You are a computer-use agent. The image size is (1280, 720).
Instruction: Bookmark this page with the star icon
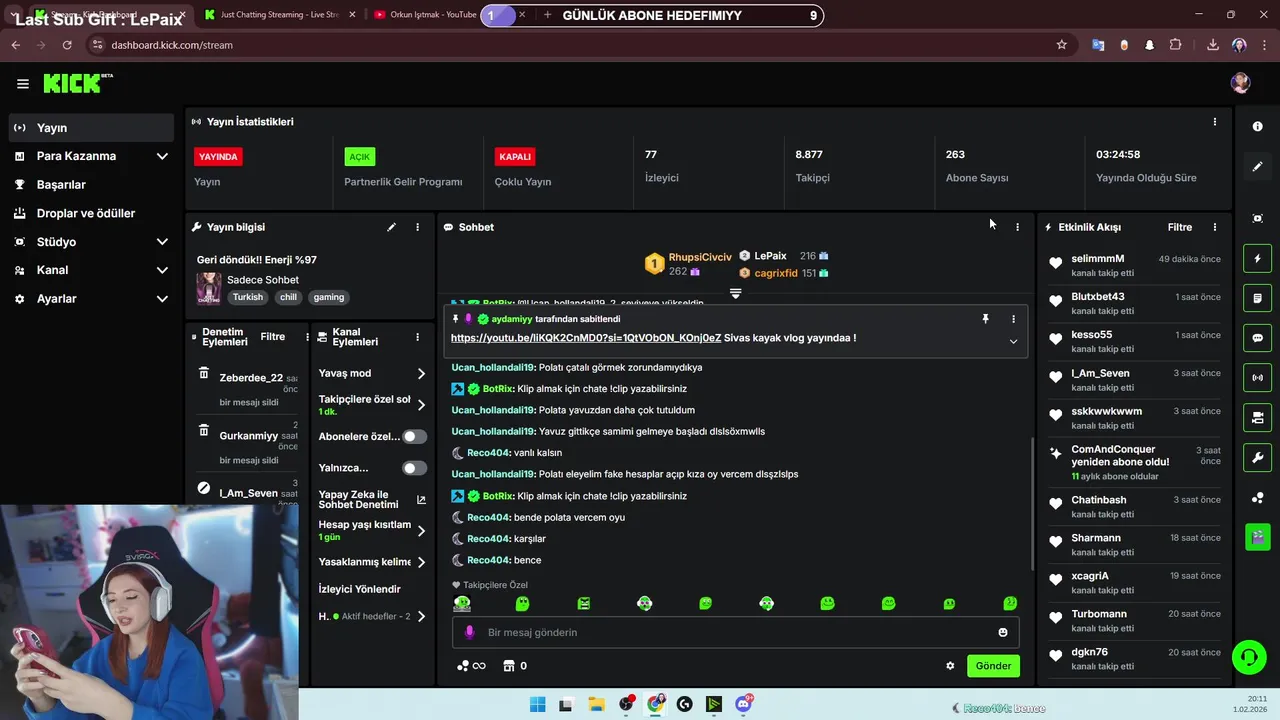1061,45
